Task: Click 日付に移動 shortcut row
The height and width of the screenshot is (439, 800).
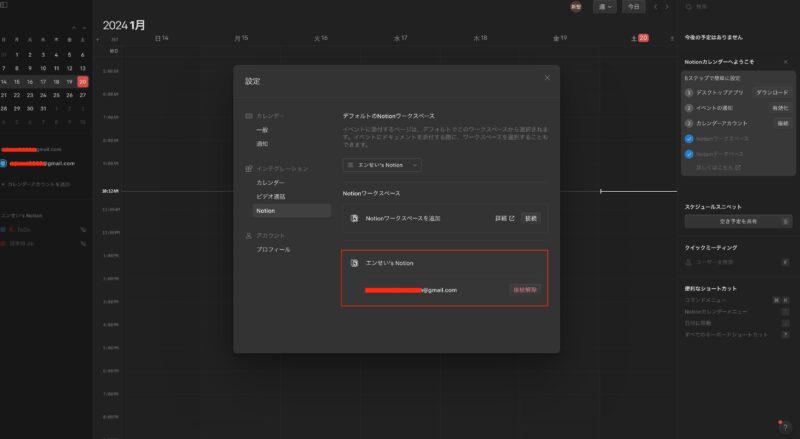Action: (x=738, y=323)
